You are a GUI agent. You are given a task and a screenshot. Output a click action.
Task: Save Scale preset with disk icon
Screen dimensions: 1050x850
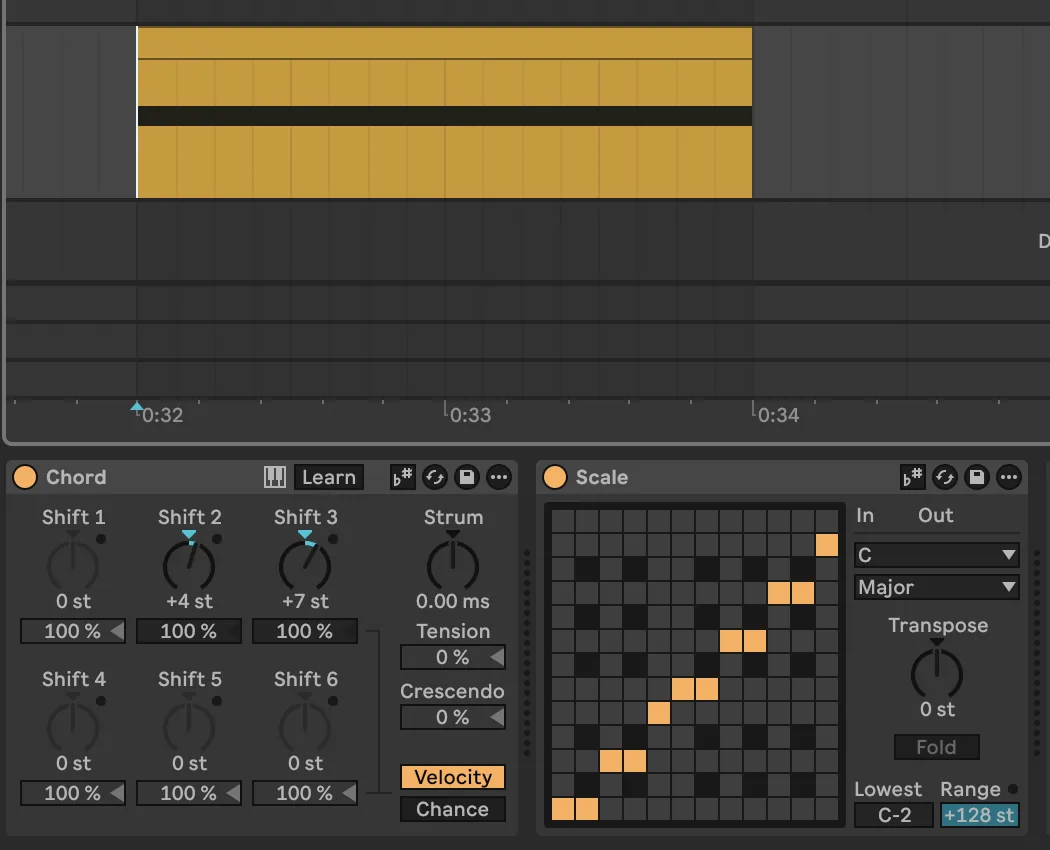[977, 478]
